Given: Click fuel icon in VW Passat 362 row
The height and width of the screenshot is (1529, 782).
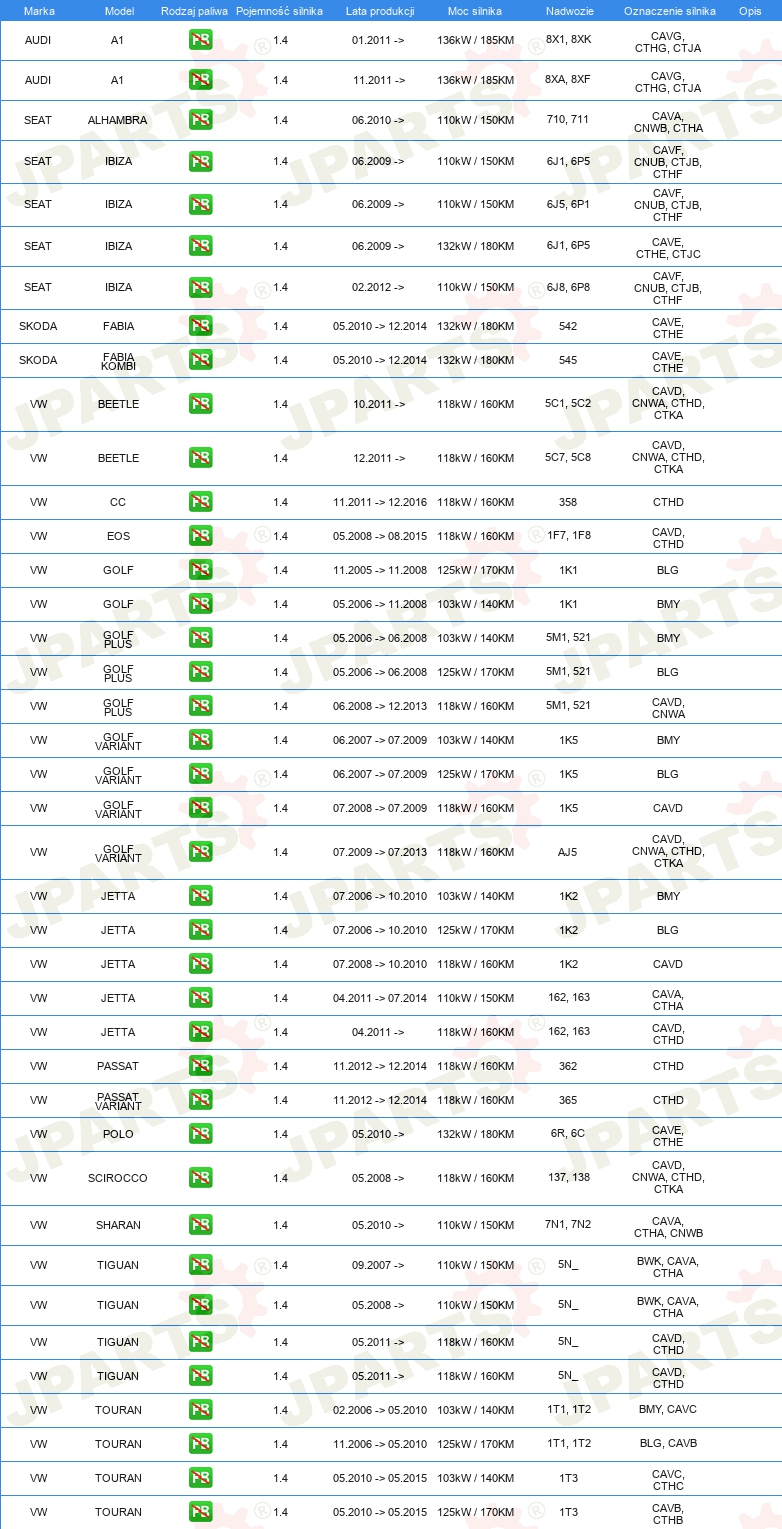Looking at the screenshot, I should [200, 1066].
